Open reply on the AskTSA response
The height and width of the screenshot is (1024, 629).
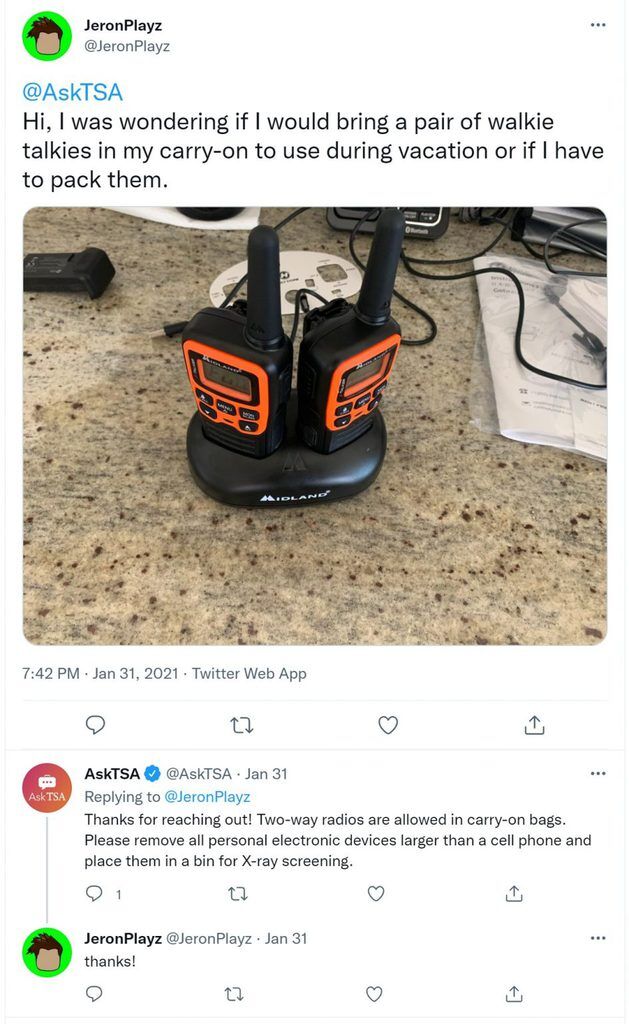(x=95, y=893)
